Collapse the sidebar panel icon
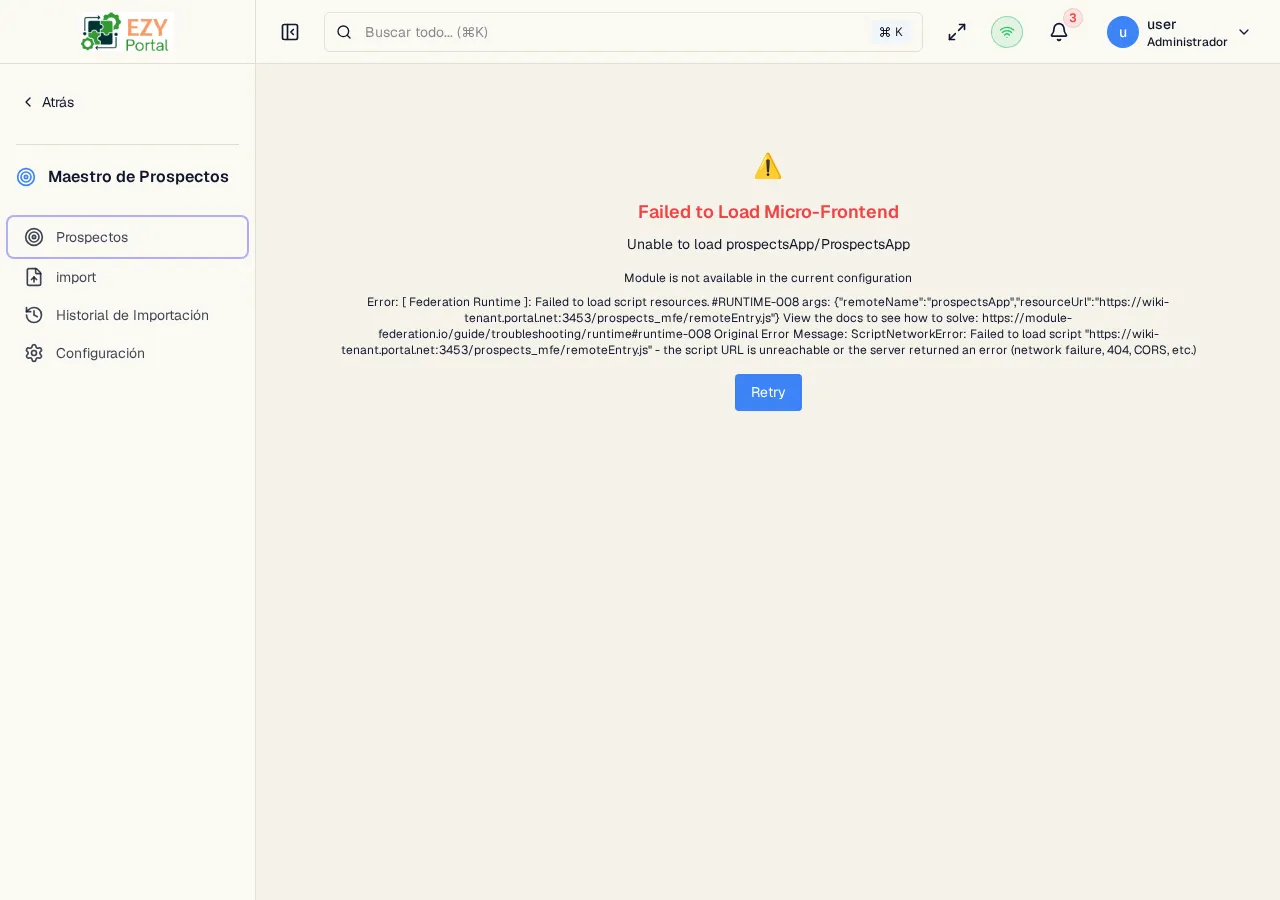The height and width of the screenshot is (900, 1280). click(290, 32)
